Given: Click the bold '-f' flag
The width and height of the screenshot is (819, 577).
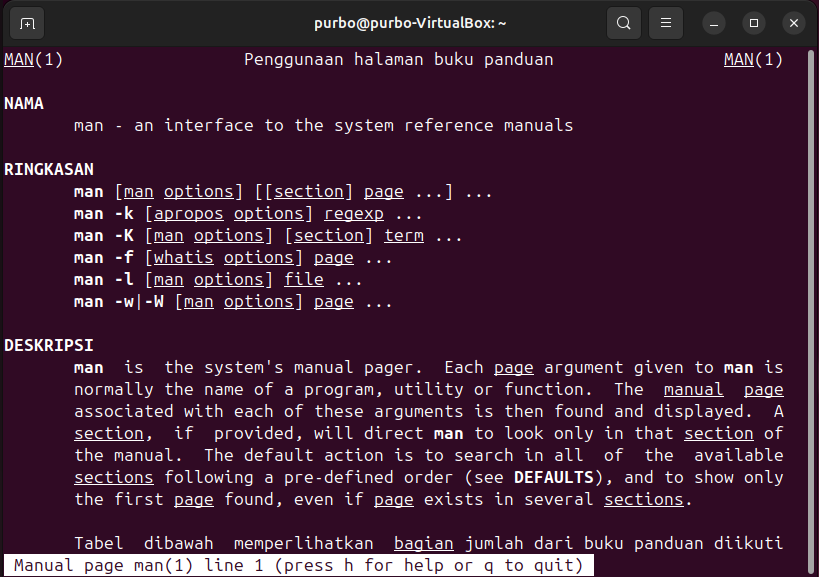Looking at the screenshot, I should coord(124,257).
